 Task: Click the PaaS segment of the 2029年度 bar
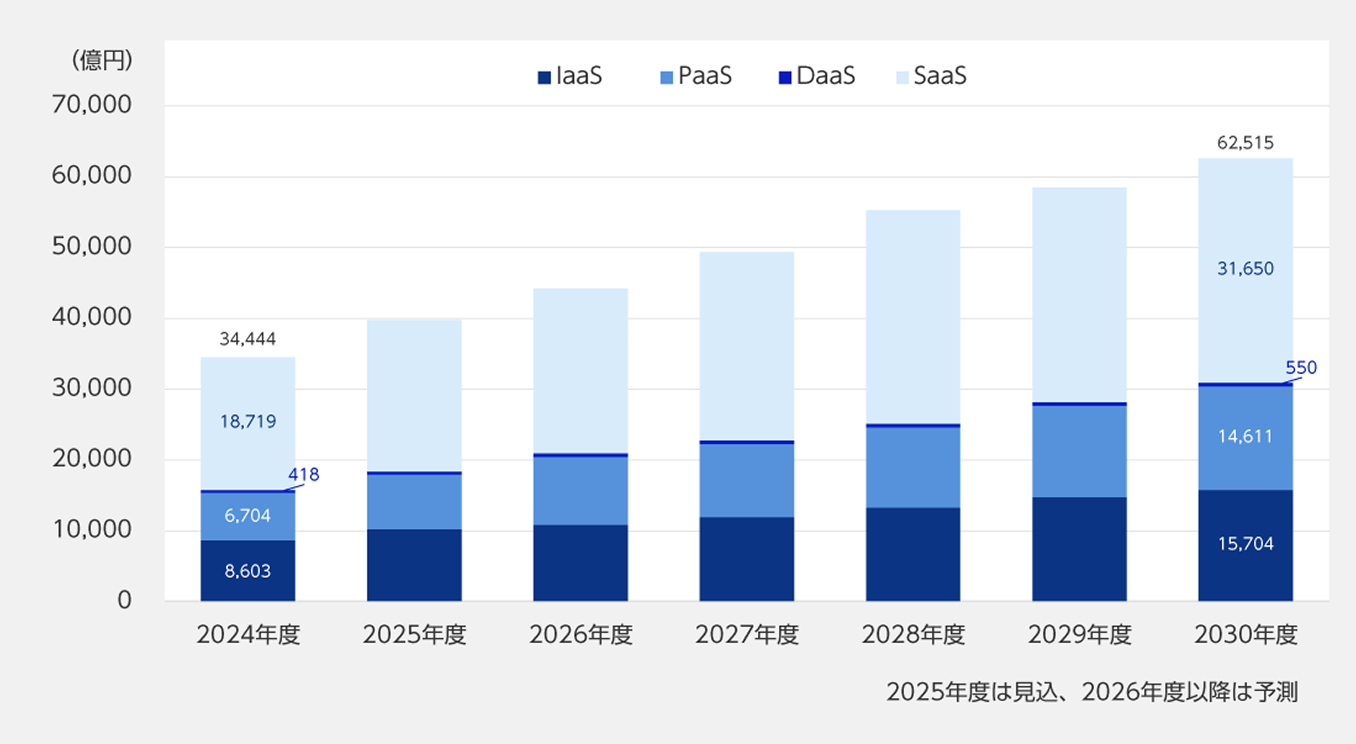1079,450
